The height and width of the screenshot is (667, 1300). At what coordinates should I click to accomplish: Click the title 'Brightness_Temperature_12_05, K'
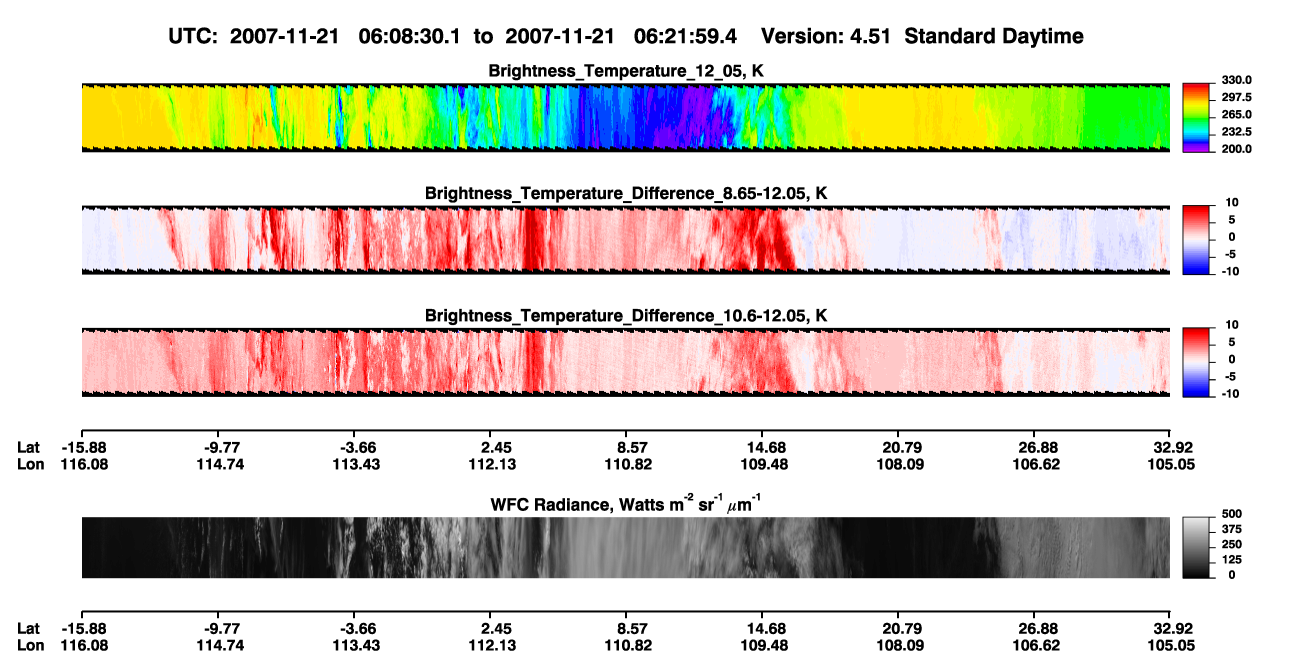626,71
